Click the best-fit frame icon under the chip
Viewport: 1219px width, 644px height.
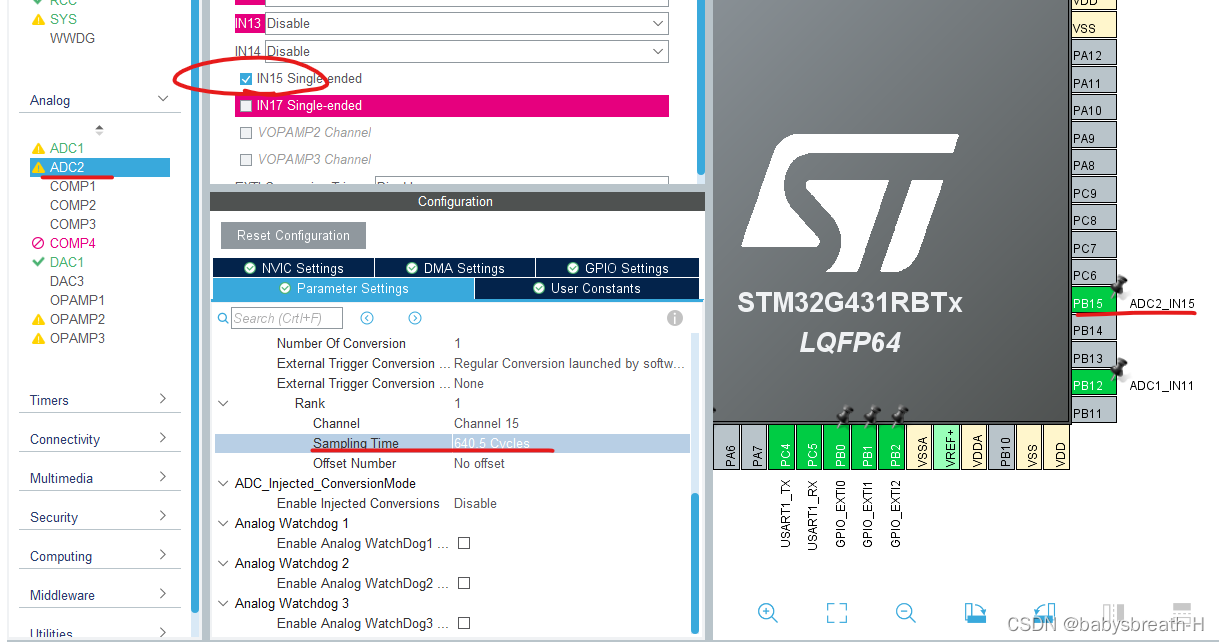837,613
